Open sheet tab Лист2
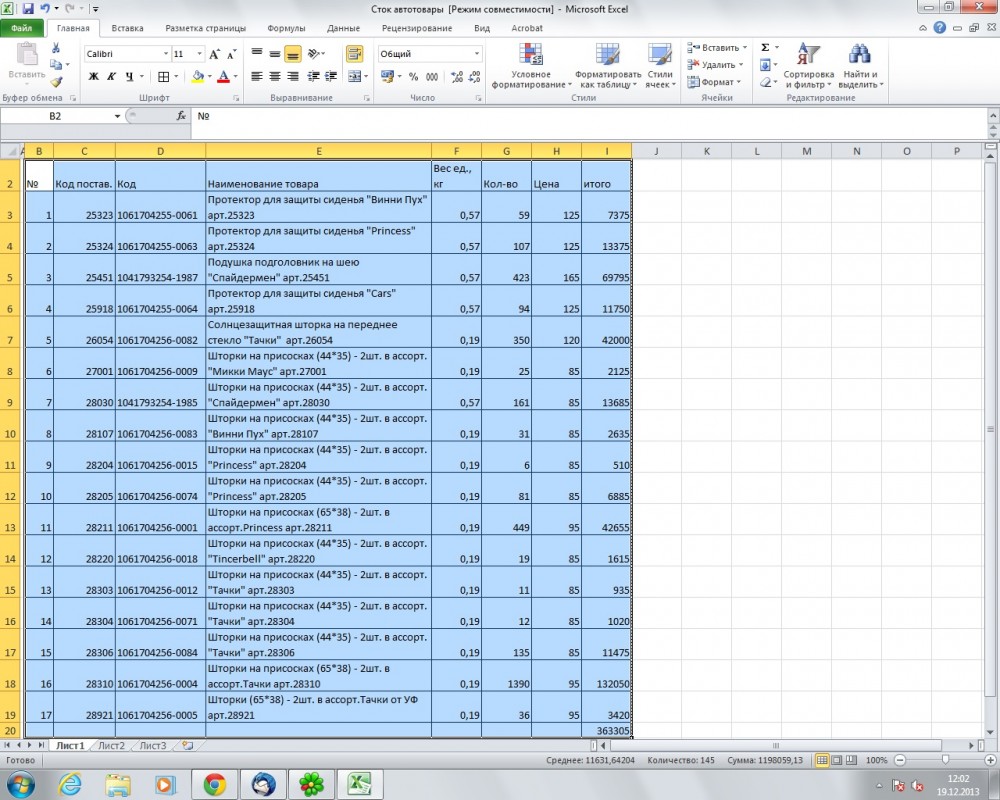 tap(112, 746)
